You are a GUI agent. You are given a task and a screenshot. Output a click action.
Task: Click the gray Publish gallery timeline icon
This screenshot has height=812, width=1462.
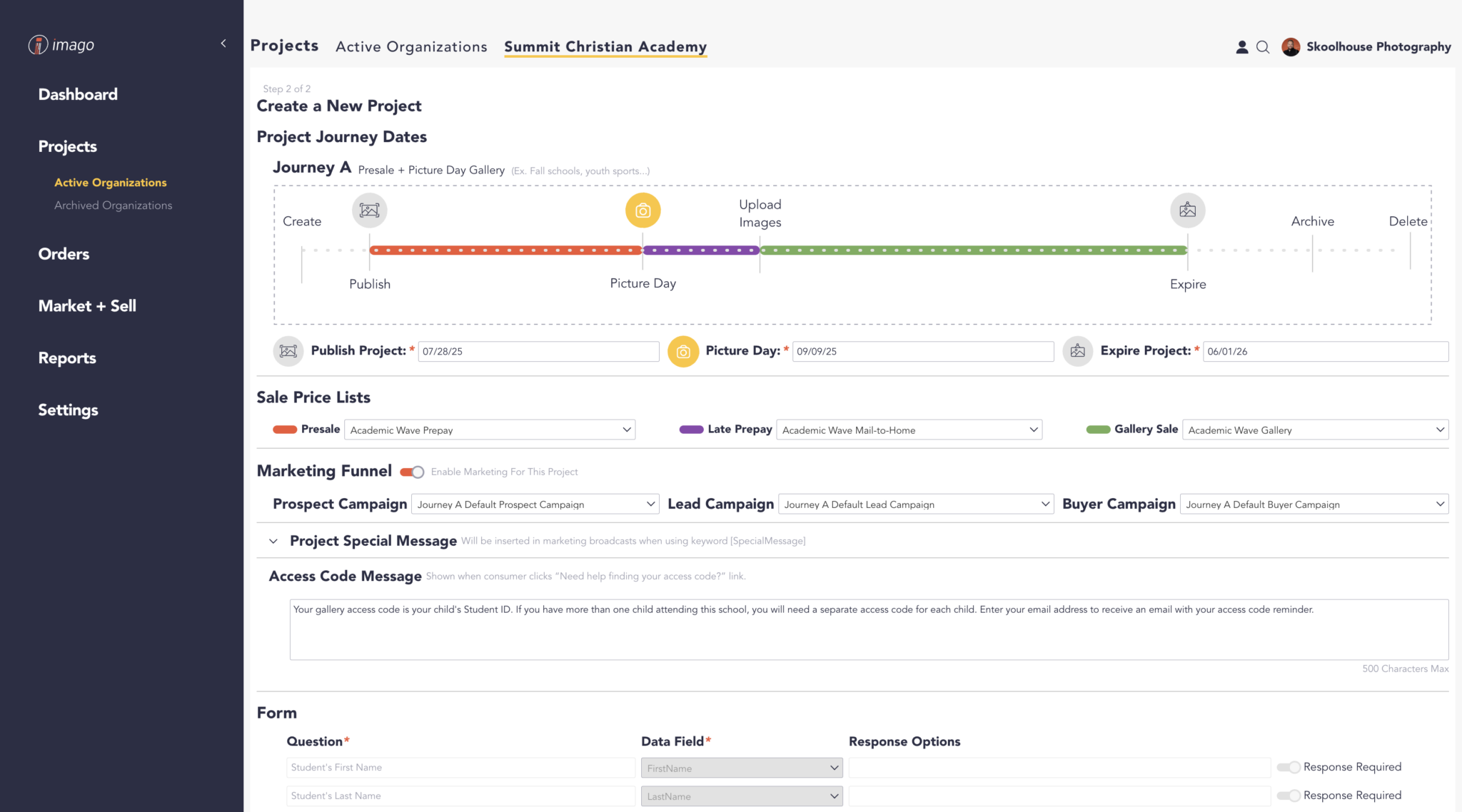click(x=369, y=210)
